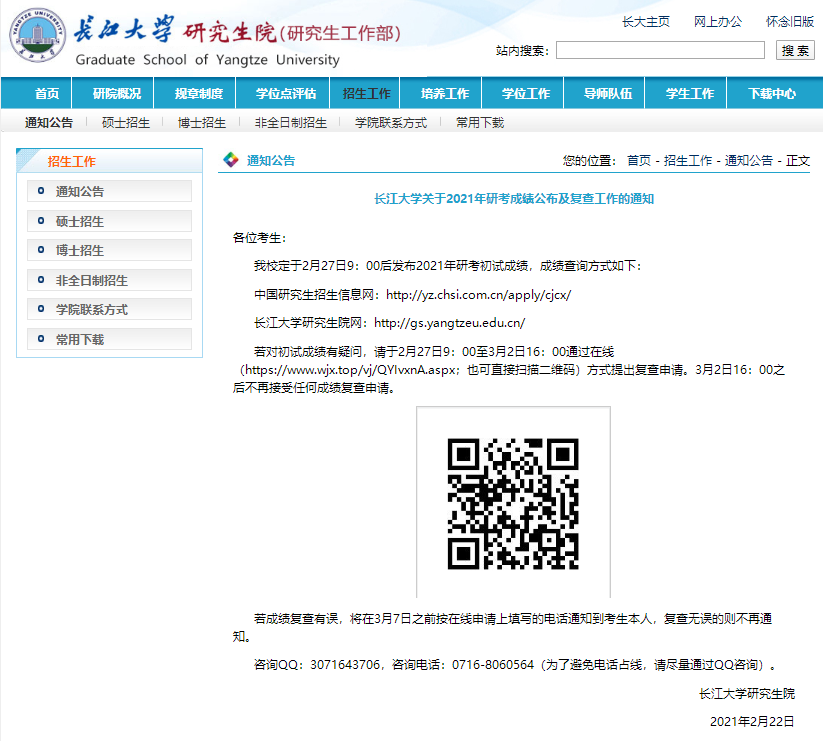Open 首页 in the main navigation
Screen dimensions: 823x741
47,94
